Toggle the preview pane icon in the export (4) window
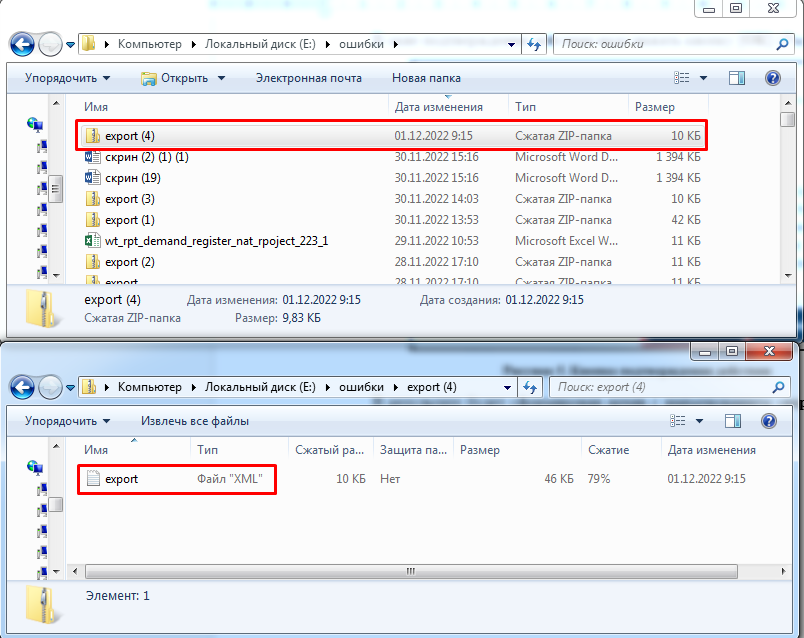Image resolution: width=804 pixels, height=638 pixels. pyautogui.click(x=737, y=421)
